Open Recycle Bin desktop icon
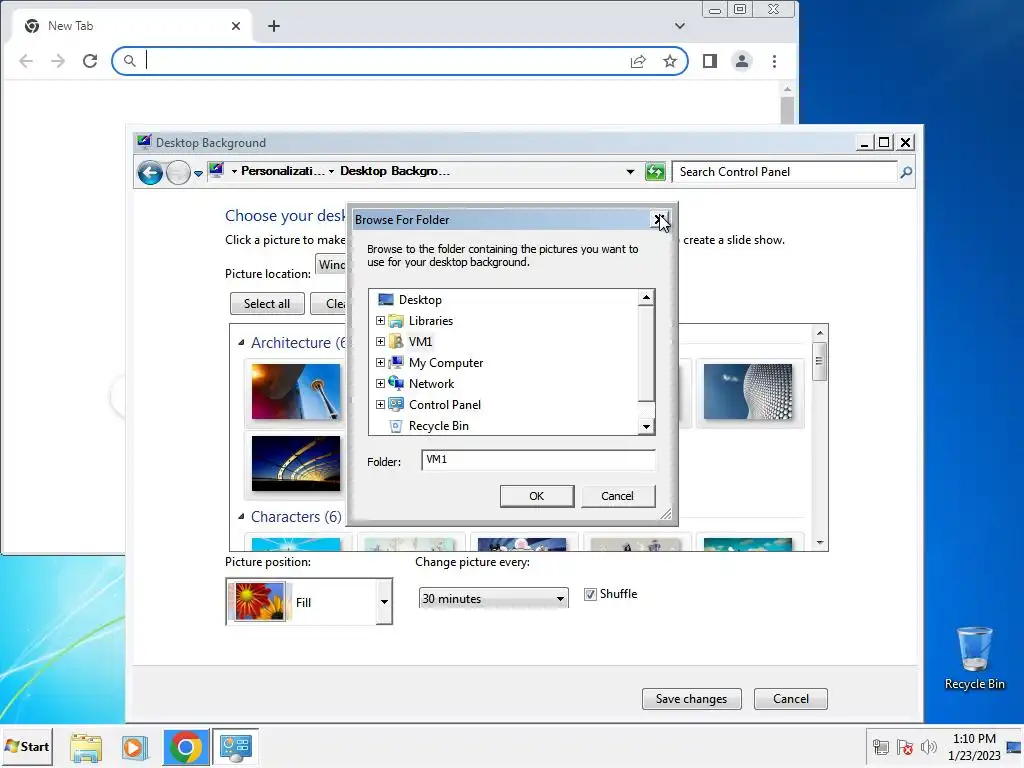Screen dimensions: 1024x768 [x=974, y=658]
